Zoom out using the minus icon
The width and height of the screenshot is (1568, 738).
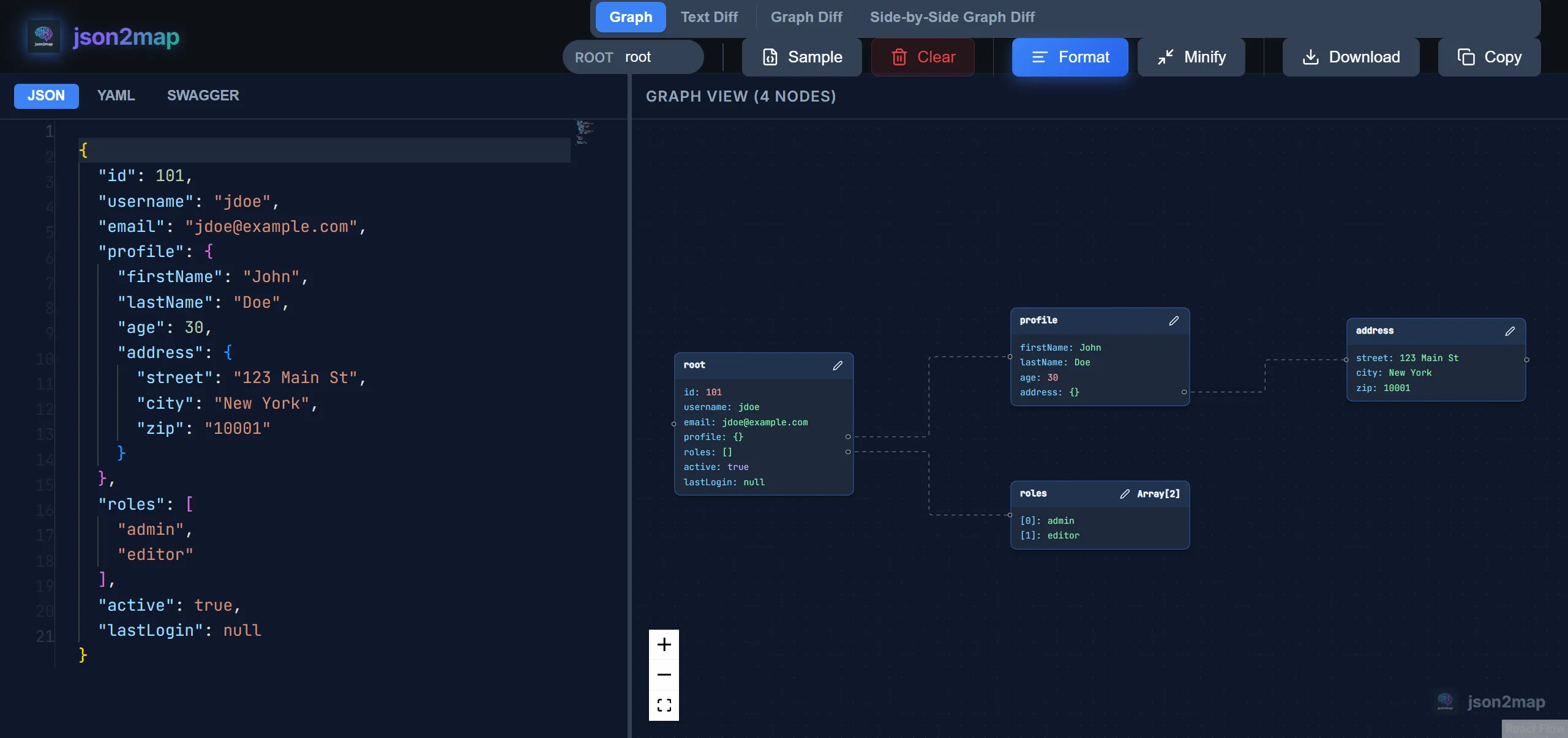pyautogui.click(x=664, y=674)
